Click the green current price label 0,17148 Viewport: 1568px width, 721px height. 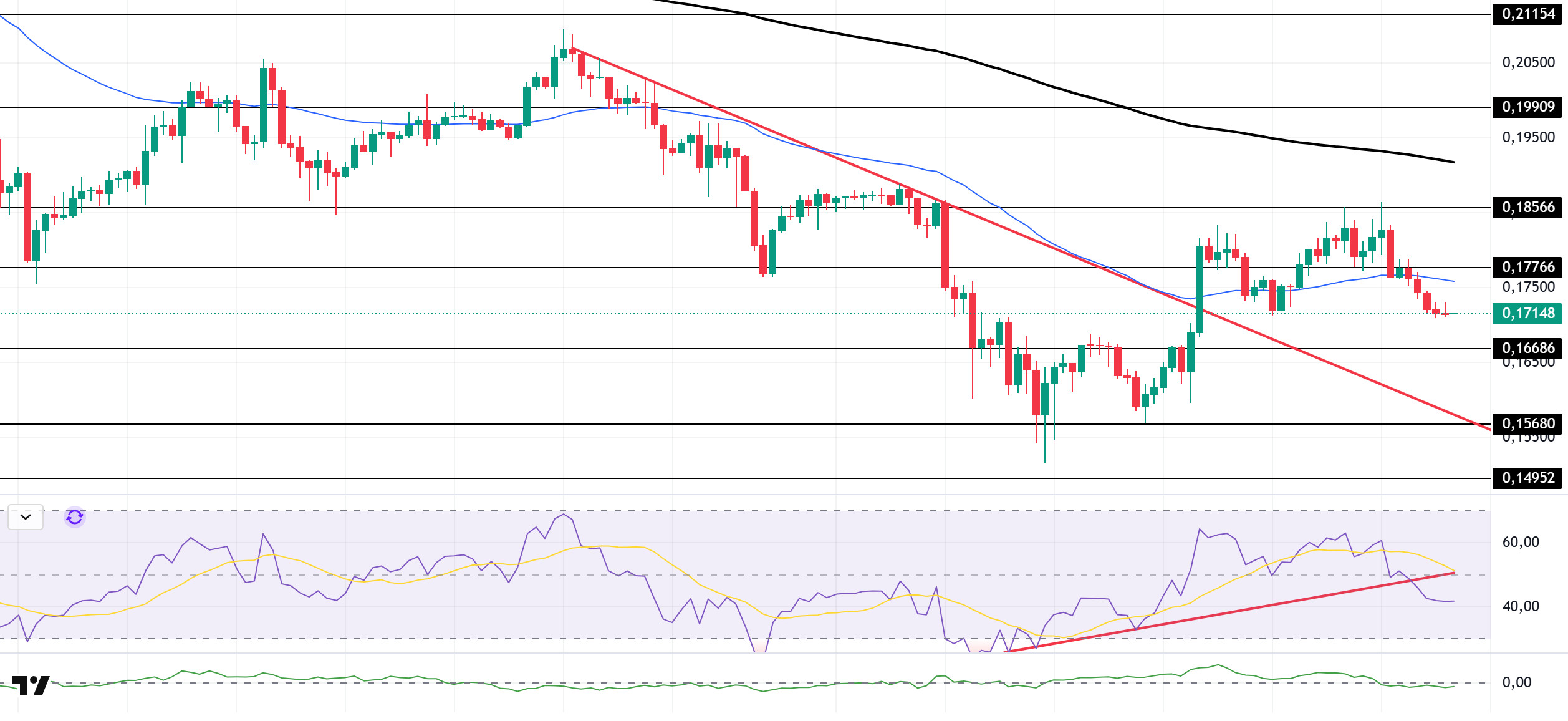(1527, 313)
